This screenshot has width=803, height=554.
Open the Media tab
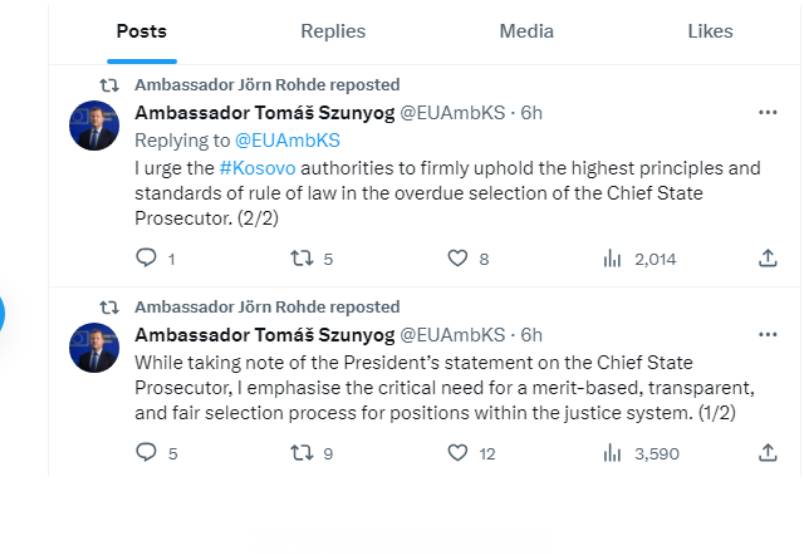(526, 31)
